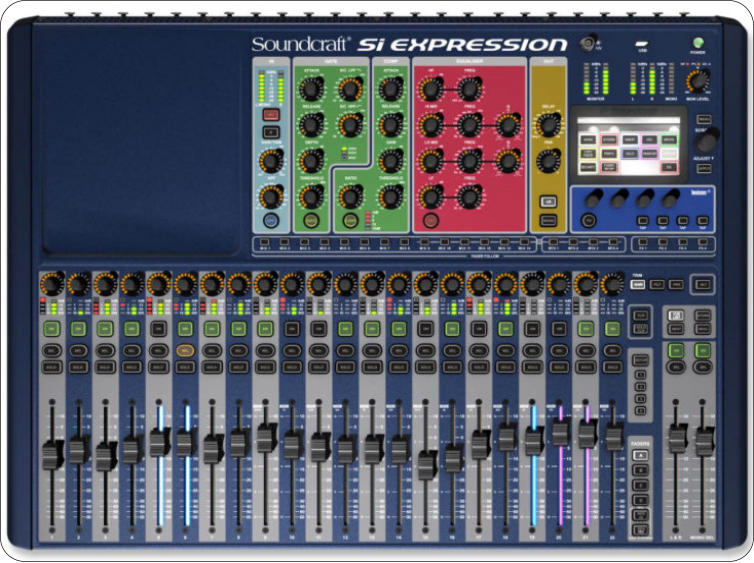Viewport: 754px width, 563px height.
Task: Click the input Gain/Trim knob
Action: (x=271, y=161)
